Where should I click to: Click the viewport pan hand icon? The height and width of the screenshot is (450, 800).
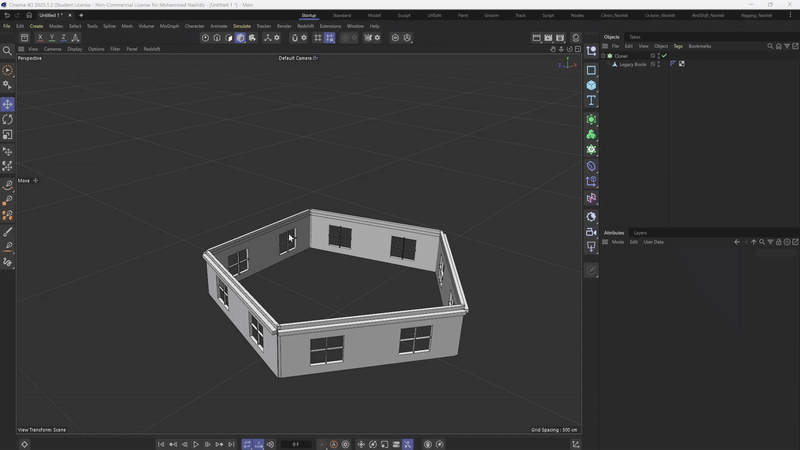(553, 49)
